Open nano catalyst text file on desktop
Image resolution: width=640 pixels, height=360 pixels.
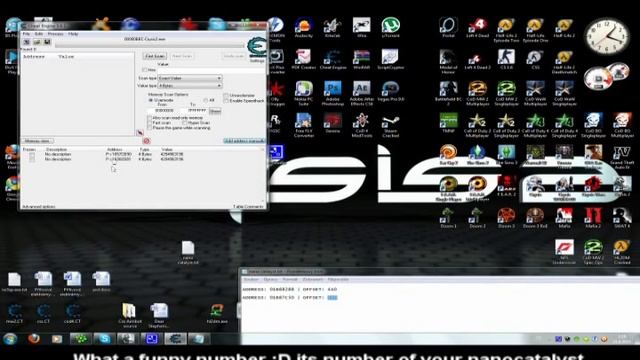click(188, 252)
